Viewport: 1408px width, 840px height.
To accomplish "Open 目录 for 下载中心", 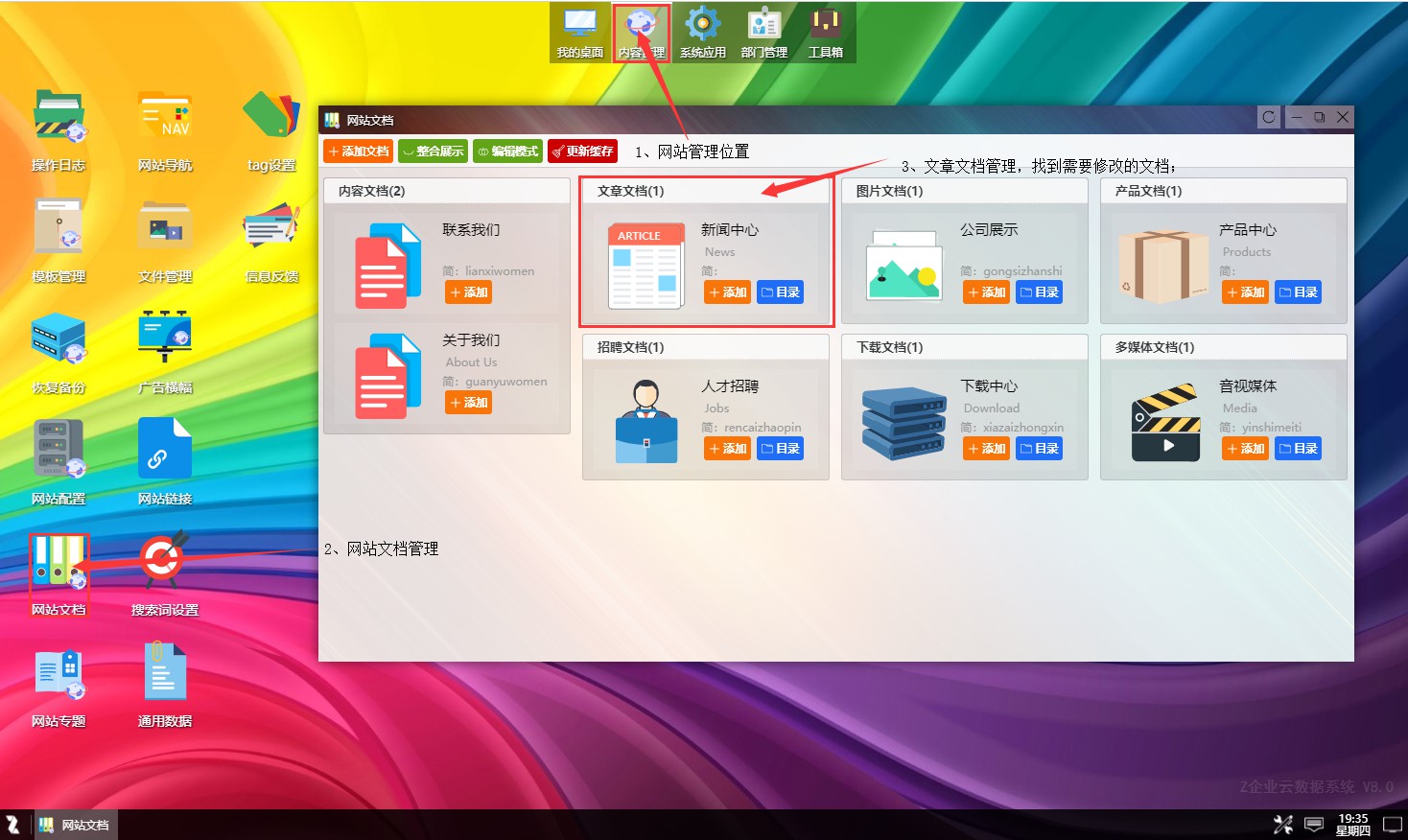I will click(1039, 449).
